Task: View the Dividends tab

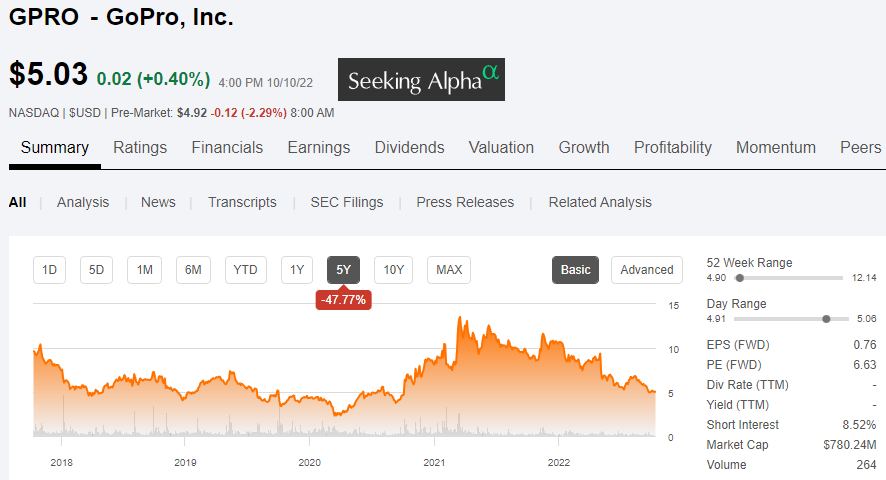Action: click(409, 147)
